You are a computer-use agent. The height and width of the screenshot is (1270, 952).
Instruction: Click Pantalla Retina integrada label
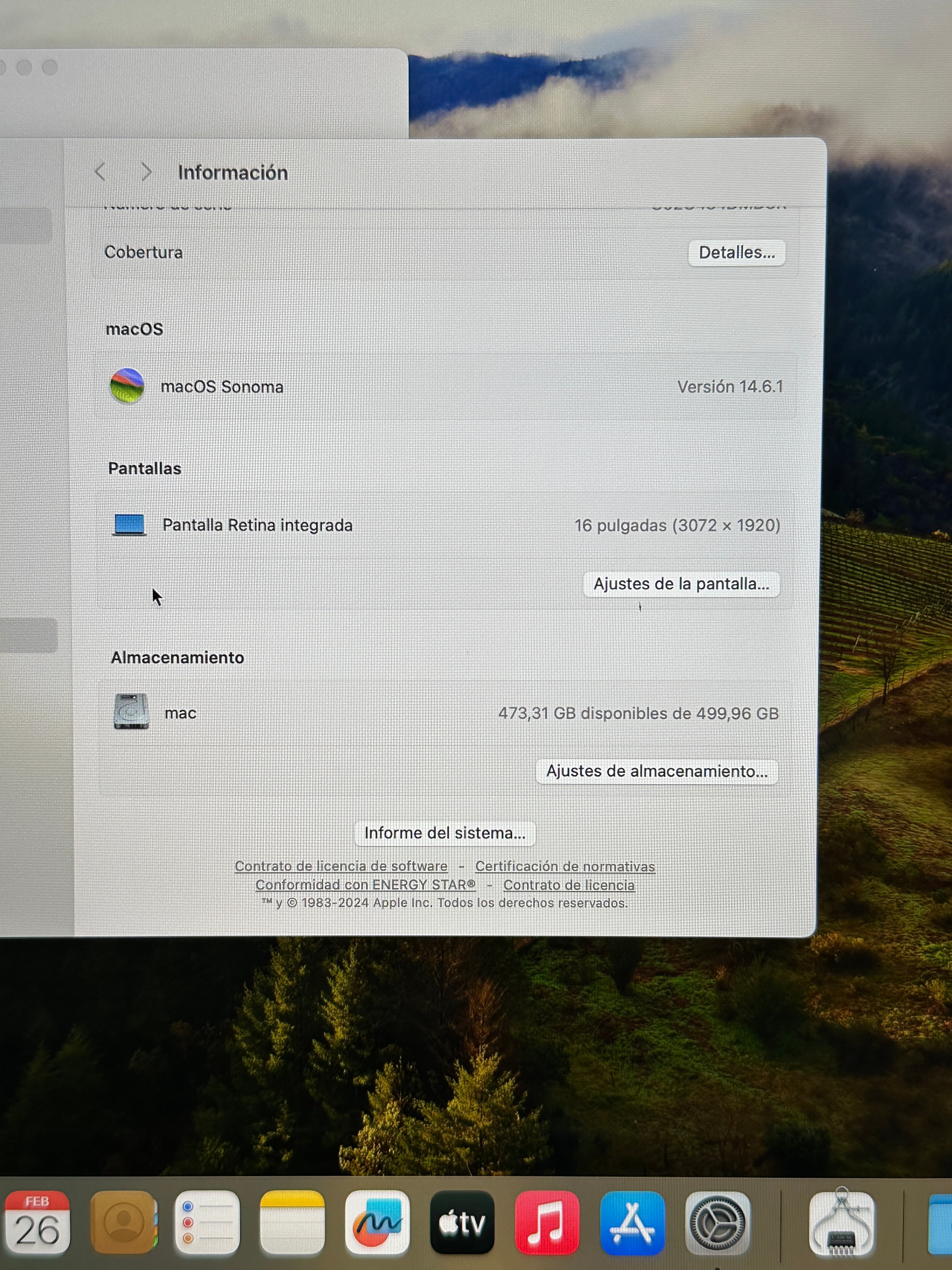click(258, 525)
